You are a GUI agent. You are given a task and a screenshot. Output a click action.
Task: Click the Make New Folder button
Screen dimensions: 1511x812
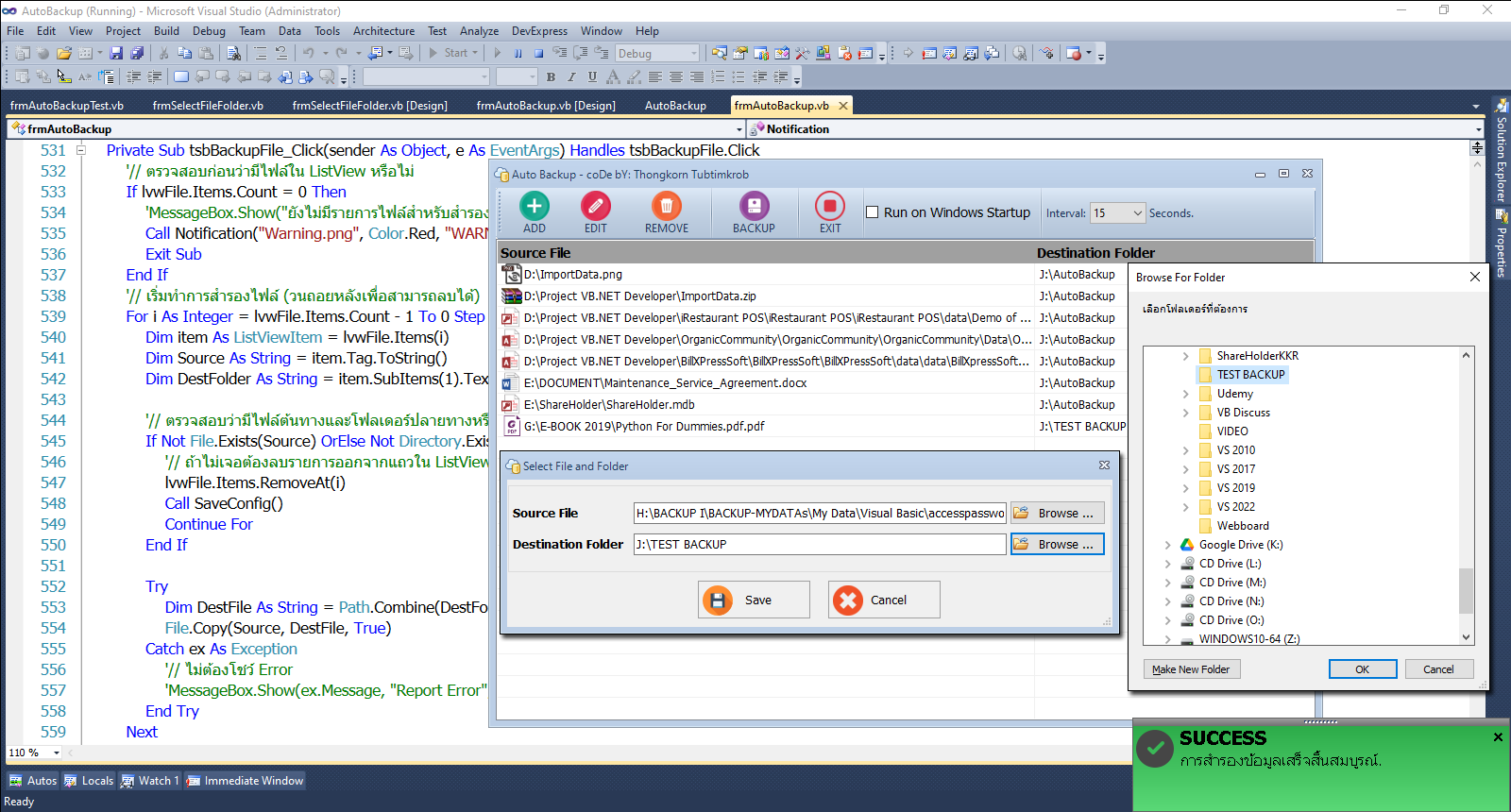point(1191,669)
